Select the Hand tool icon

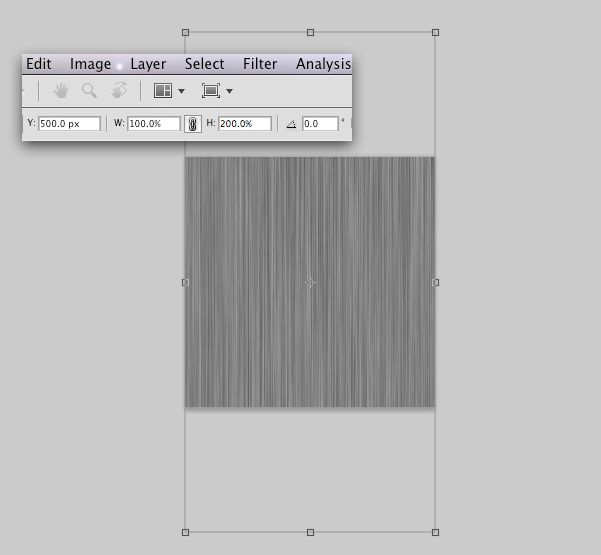tap(61, 91)
